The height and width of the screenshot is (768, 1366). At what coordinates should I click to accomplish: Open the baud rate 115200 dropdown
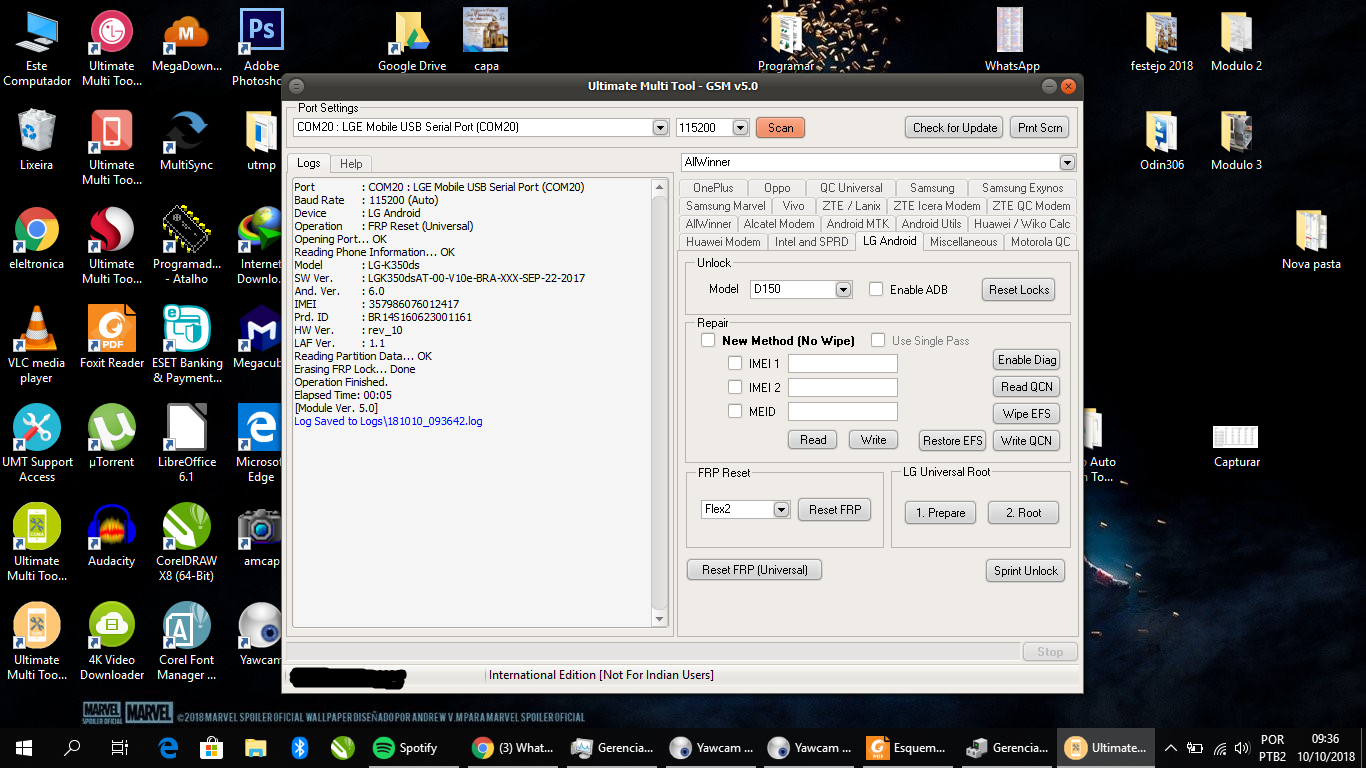click(740, 128)
